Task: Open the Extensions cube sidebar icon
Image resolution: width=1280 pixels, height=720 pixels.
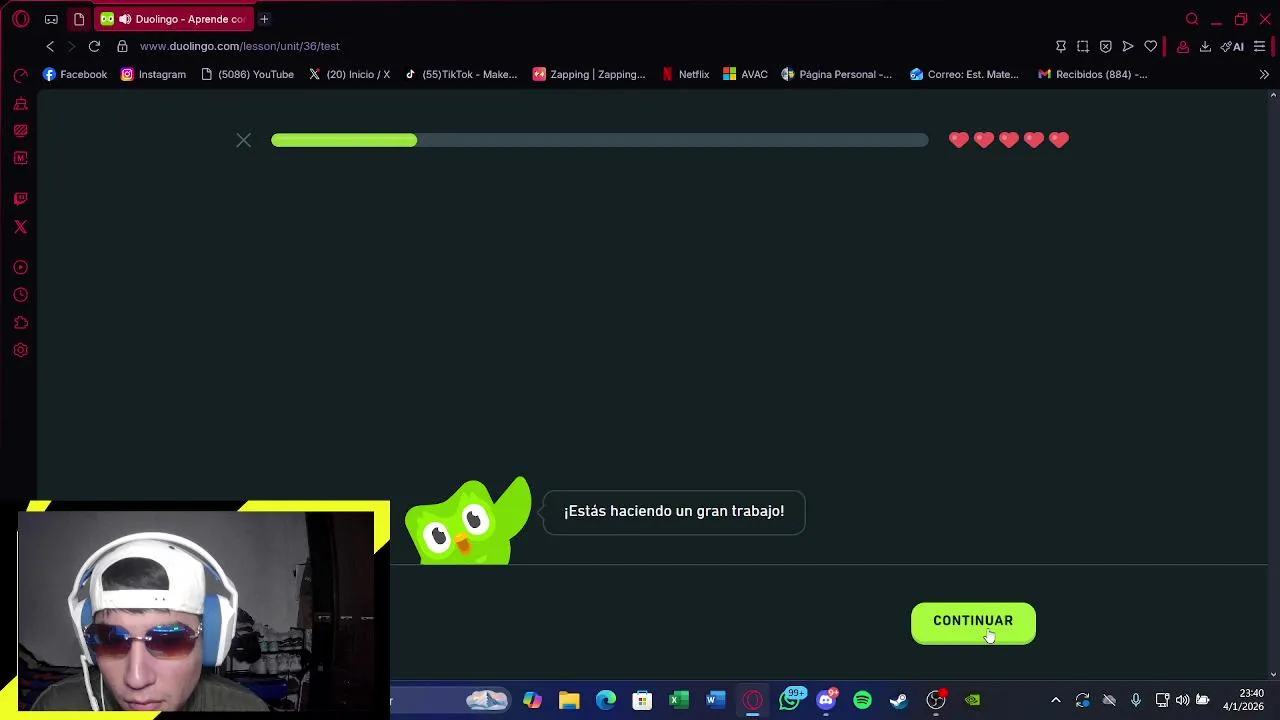Action: tap(20, 323)
